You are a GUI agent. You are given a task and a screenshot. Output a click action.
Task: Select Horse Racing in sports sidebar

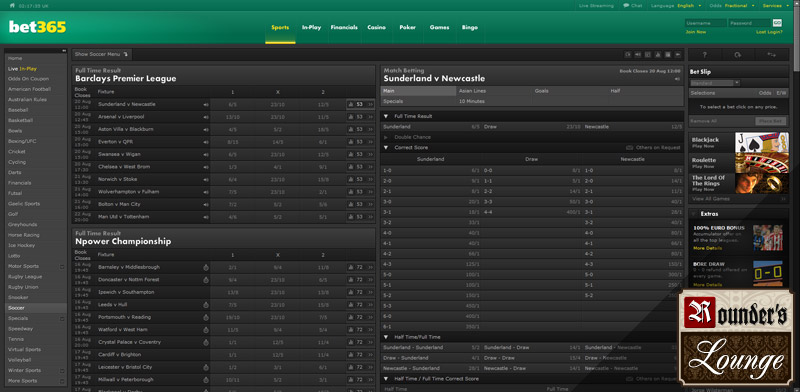point(24,235)
